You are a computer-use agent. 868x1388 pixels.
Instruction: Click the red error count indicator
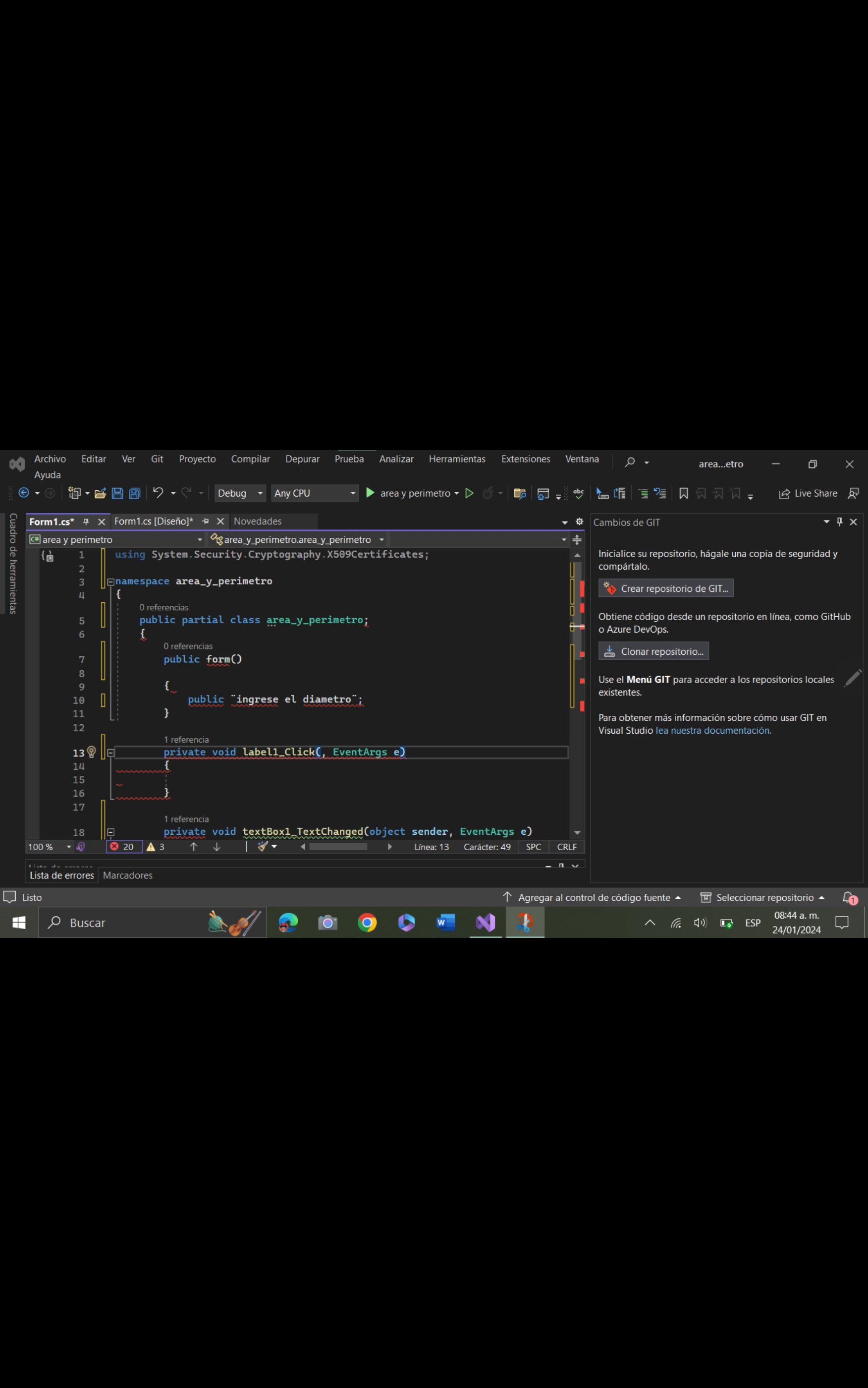[123, 847]
